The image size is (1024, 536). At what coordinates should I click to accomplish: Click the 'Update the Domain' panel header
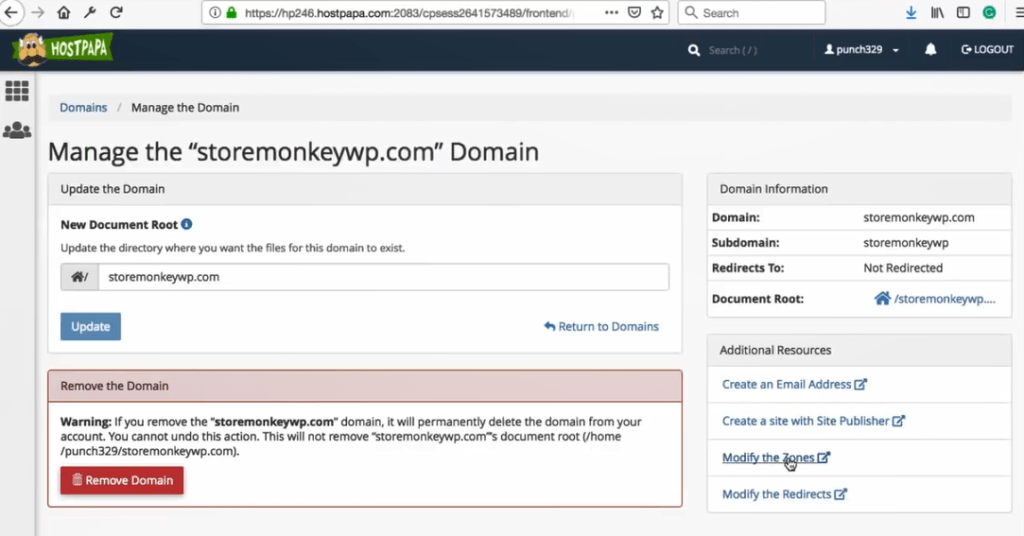pos(365,189)
